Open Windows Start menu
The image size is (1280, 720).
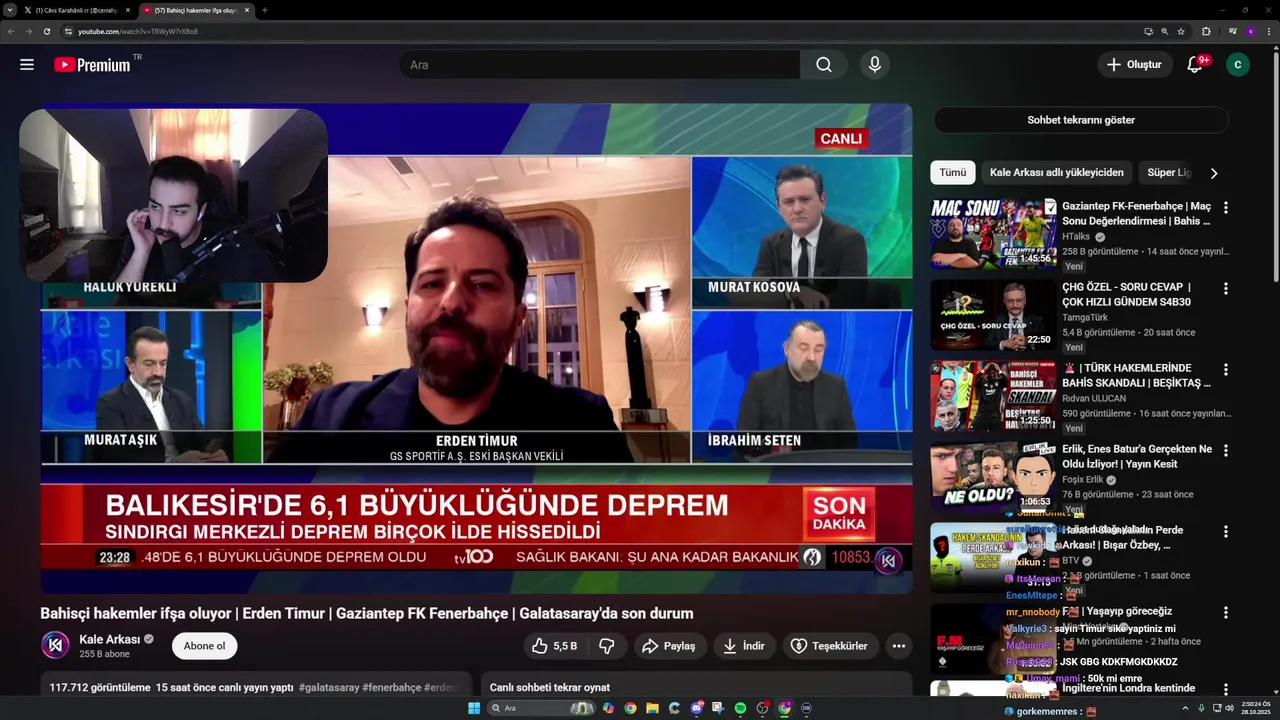tap(473, 708)
